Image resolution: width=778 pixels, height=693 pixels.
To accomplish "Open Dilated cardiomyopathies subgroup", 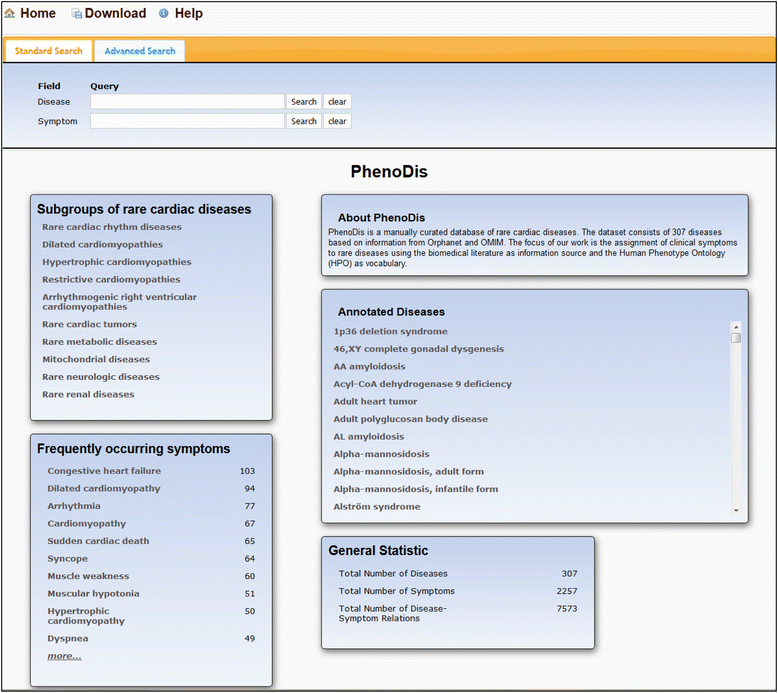I will (x=102, y=244).
